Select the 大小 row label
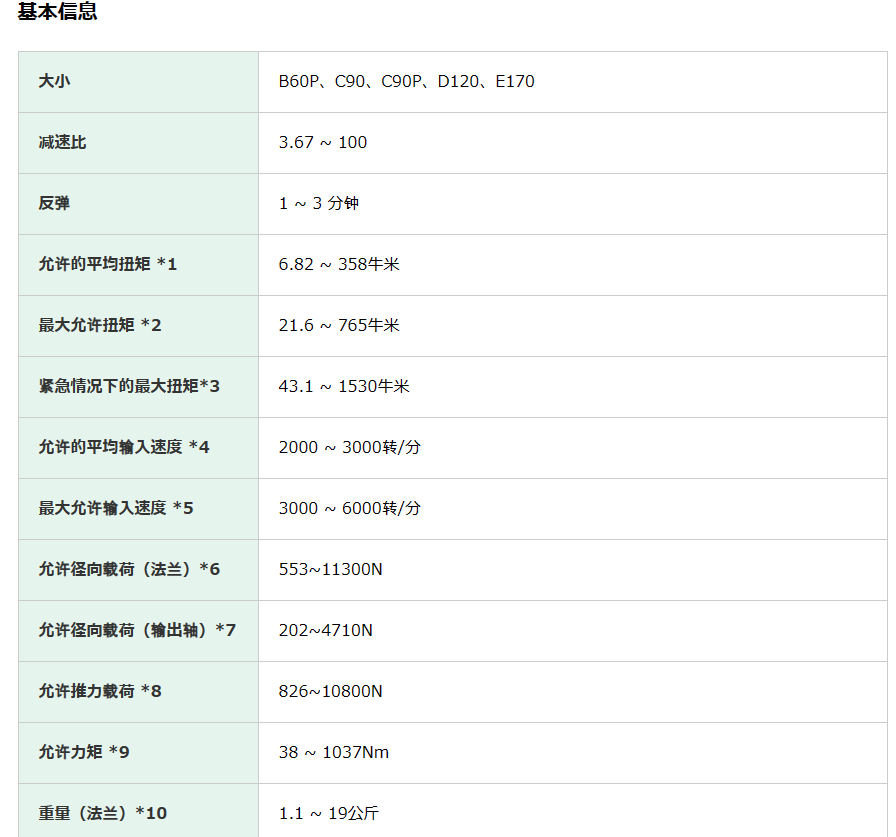 tap(54, 81)
